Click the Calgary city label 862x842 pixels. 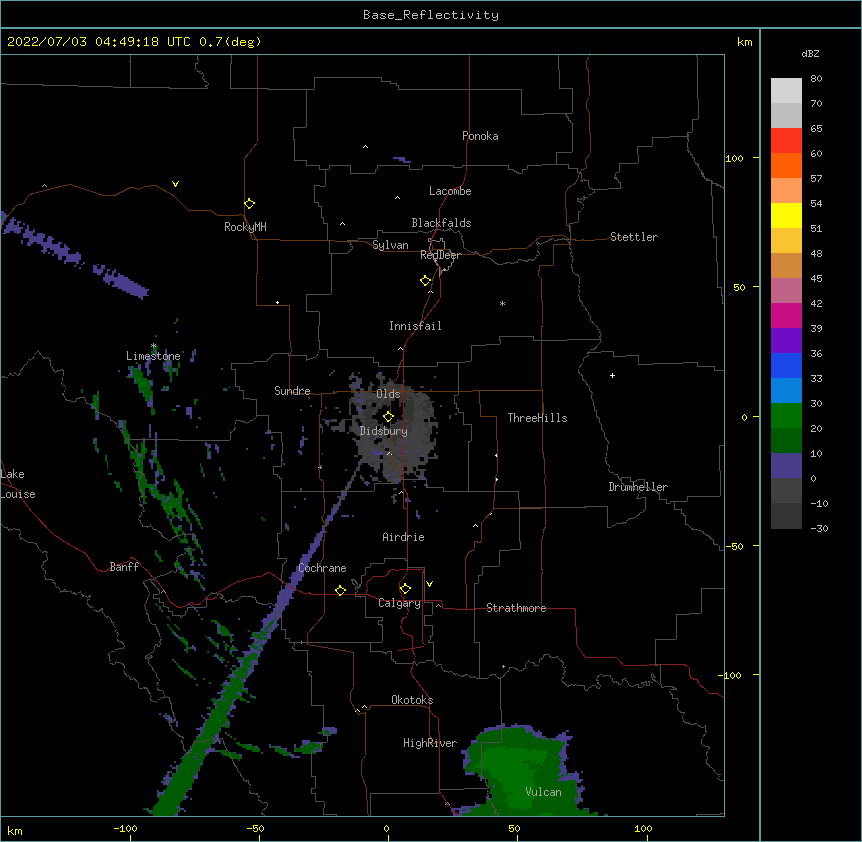pos(399,603)
